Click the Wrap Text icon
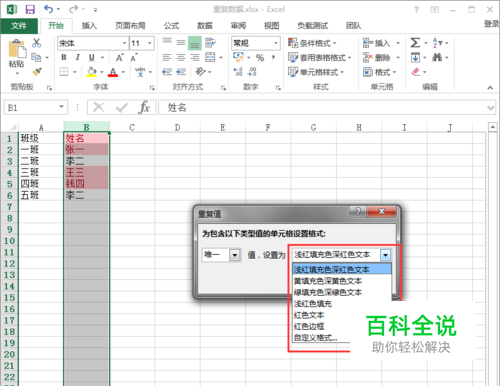 point(210,43)
